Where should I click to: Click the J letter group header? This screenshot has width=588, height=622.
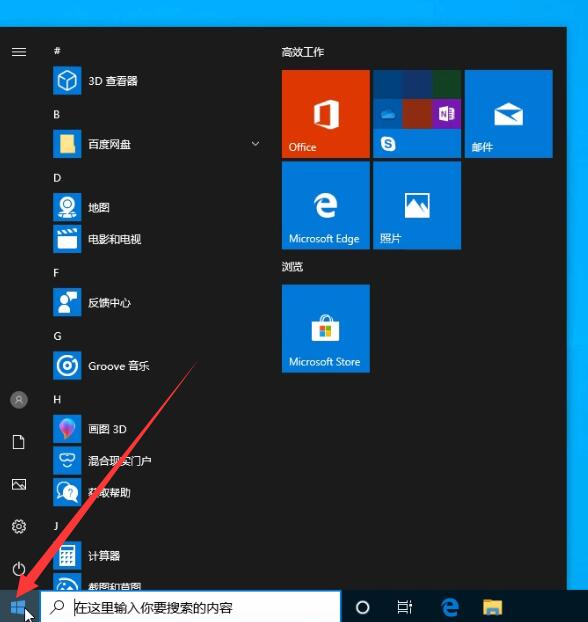[x=56, y=526]
